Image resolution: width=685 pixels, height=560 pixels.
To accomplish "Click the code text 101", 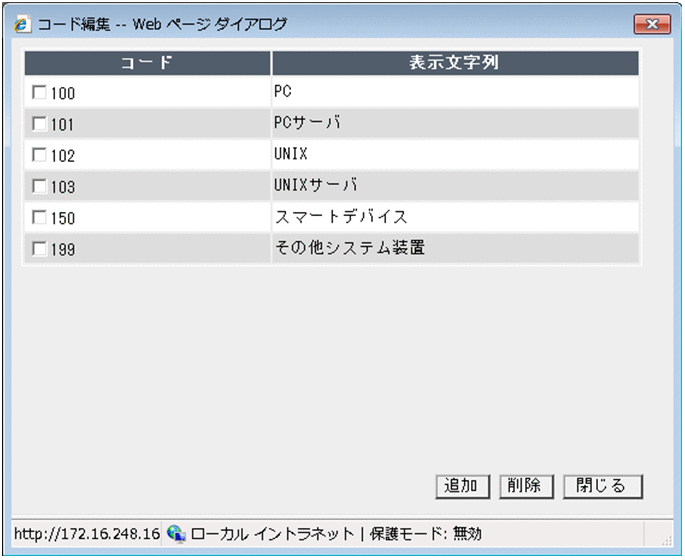I will click(x=62, y=125).
